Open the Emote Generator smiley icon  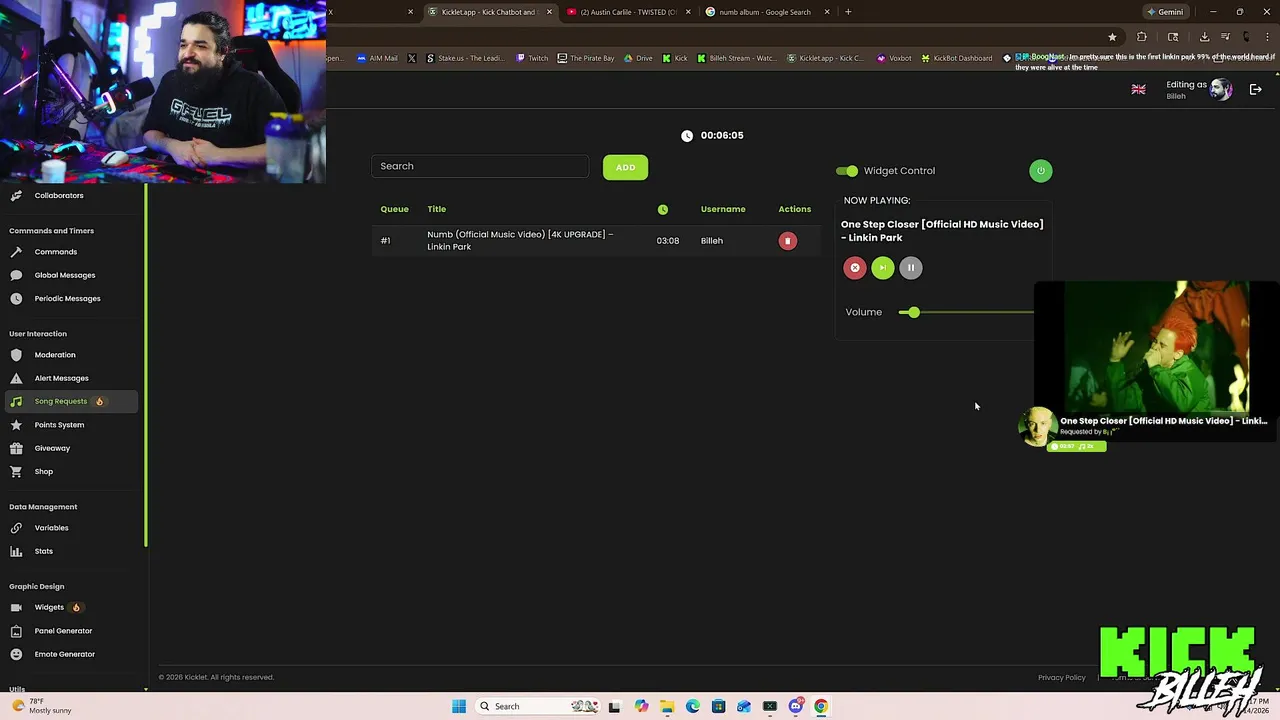16,654
